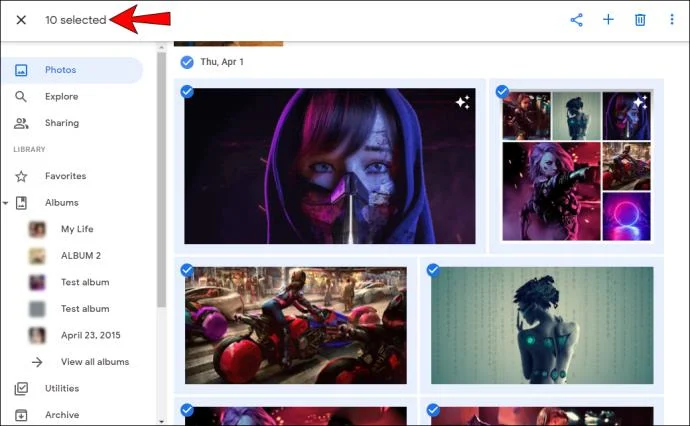The image size is (690, 426).
Task: Add selected photos using plus icon
Action: click(608, 19)
